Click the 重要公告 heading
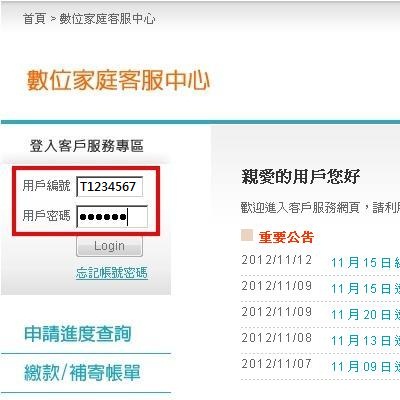This screenshot has height=400, width=400. 286,237
